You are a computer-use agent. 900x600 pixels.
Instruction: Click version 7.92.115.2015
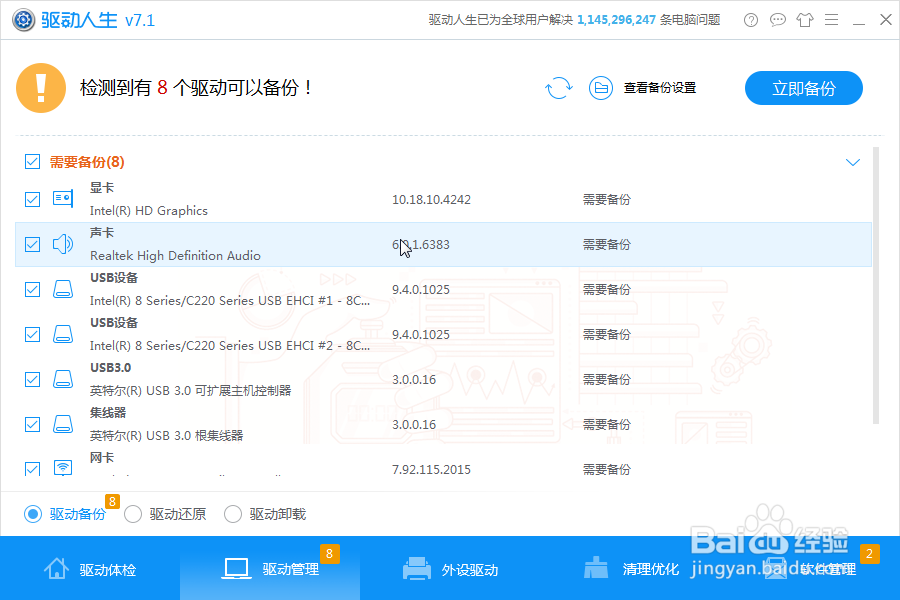click(431, 469)
